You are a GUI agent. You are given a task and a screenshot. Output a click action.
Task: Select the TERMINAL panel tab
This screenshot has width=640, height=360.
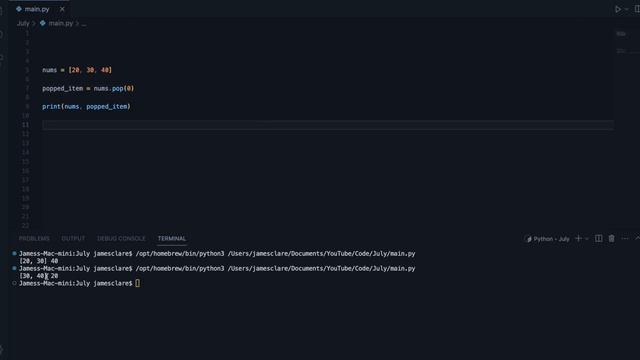[x=172, y=238]
